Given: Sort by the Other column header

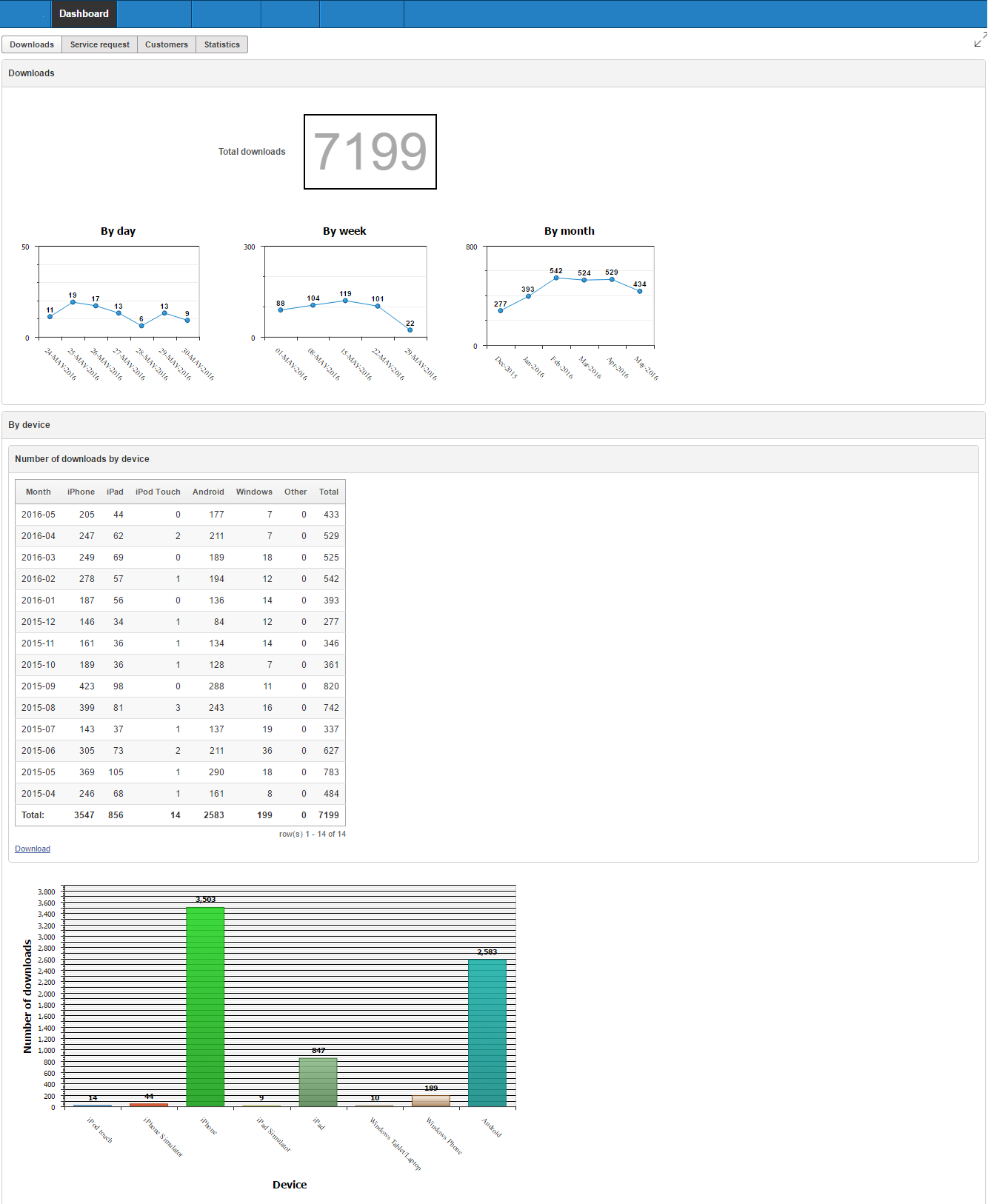Looking at the screenshot, I should 296,492.
